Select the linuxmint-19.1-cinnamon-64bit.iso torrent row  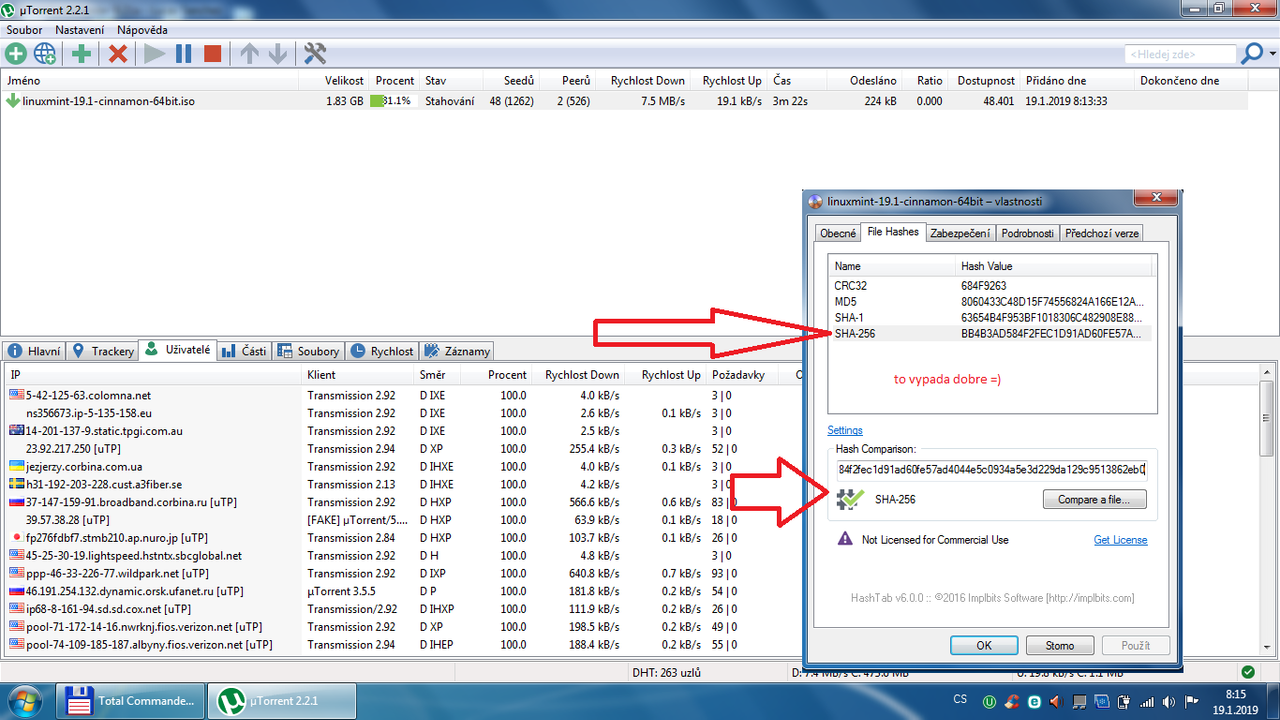pyautogui.click(x=624, y=101)
